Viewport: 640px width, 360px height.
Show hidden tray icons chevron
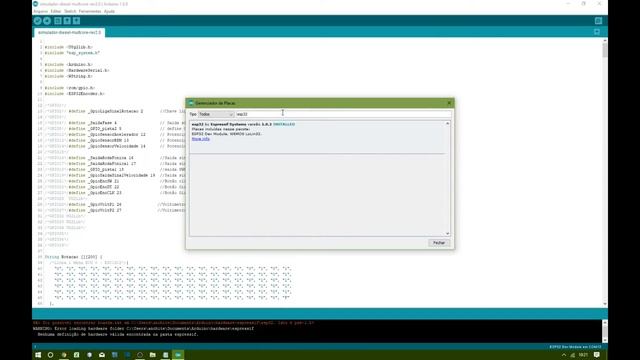point(564,355)
